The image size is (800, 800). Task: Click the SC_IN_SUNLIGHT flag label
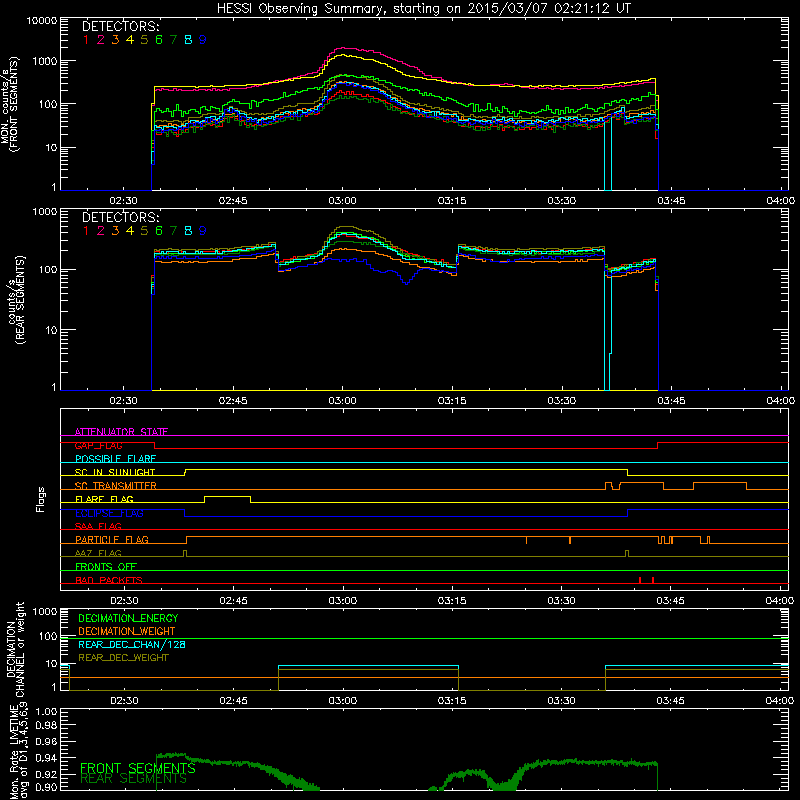point(115,472)
